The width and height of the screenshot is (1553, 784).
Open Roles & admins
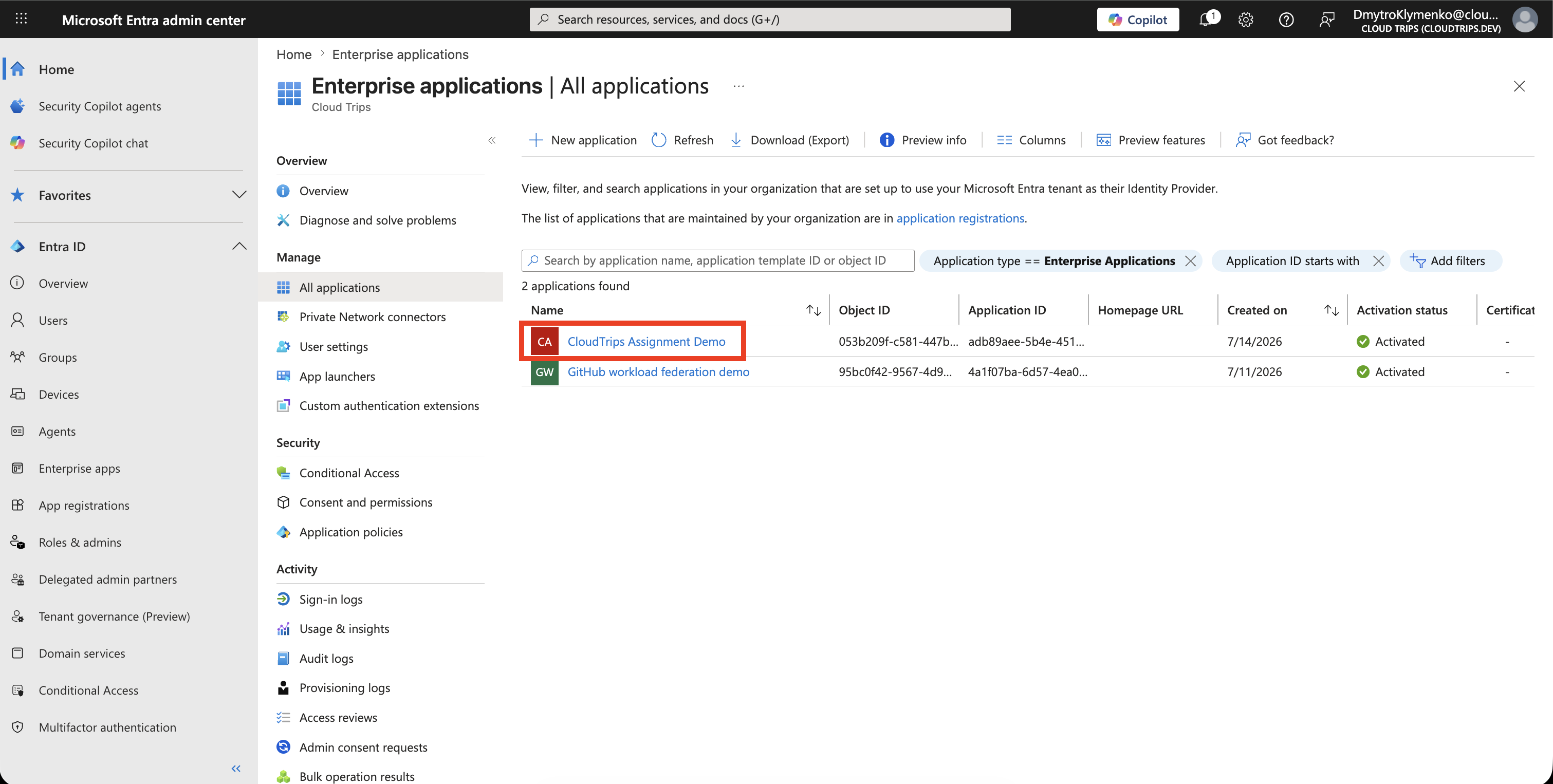tap(80, 542)
